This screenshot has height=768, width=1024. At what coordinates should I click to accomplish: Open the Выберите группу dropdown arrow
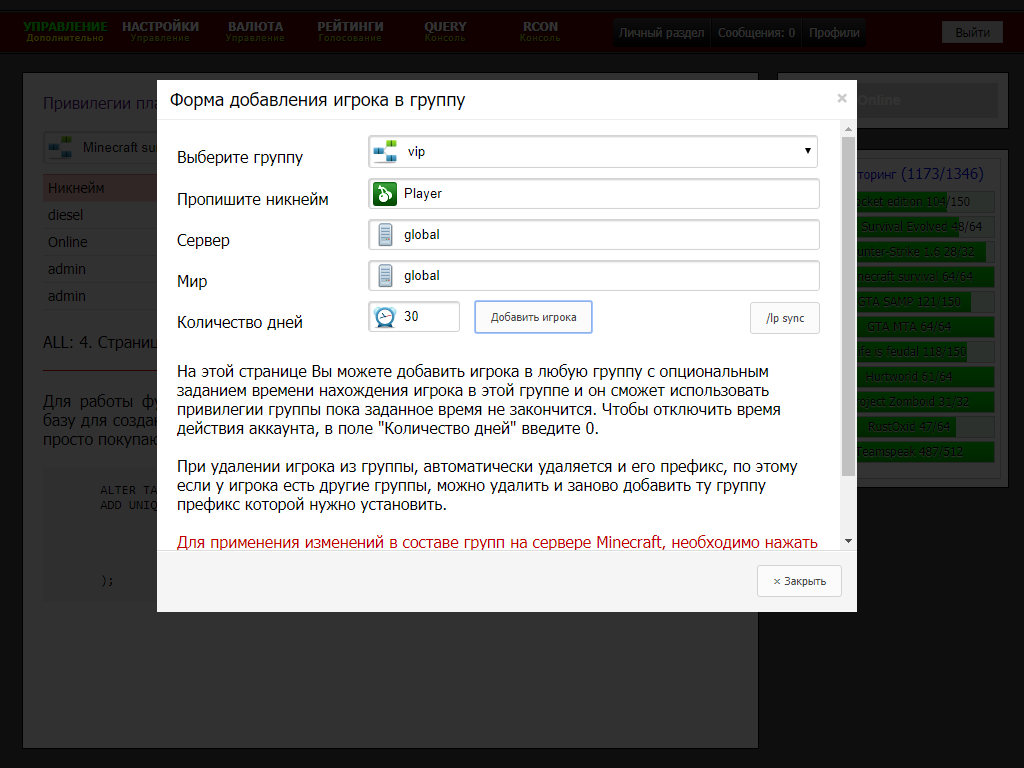click(807, 152)
